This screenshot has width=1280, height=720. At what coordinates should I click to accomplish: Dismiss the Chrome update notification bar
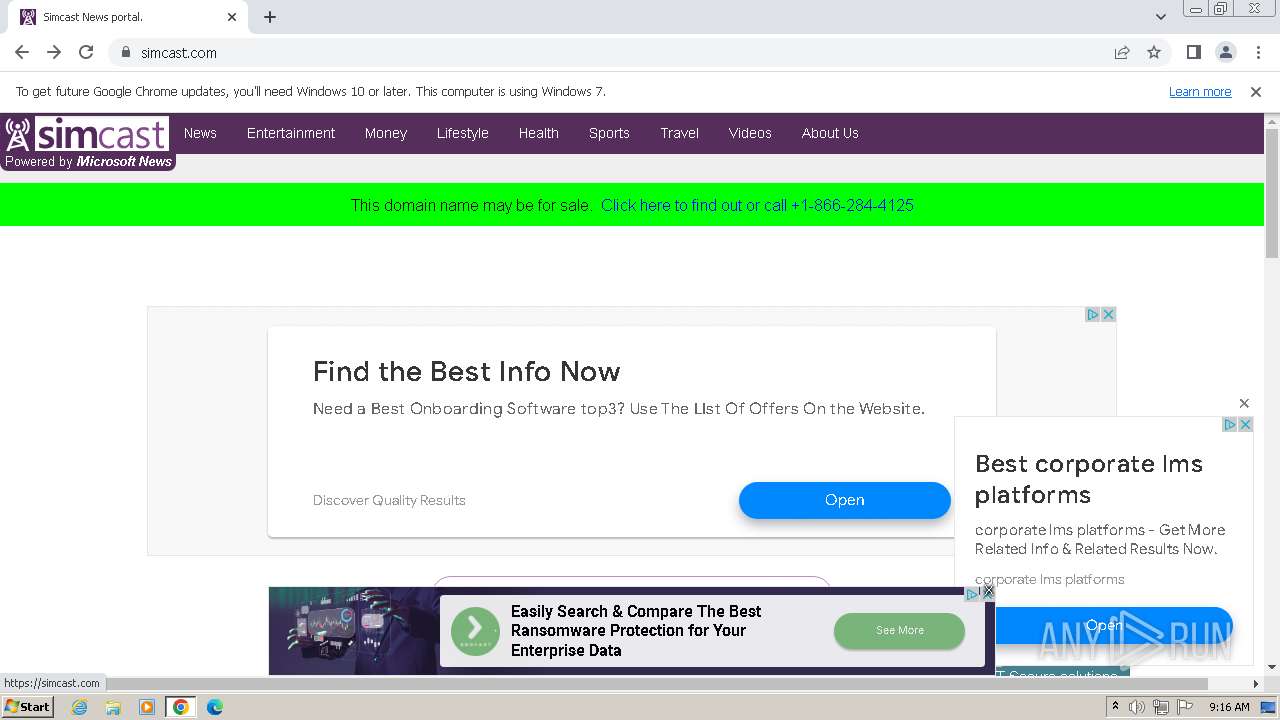[1256, 91]
